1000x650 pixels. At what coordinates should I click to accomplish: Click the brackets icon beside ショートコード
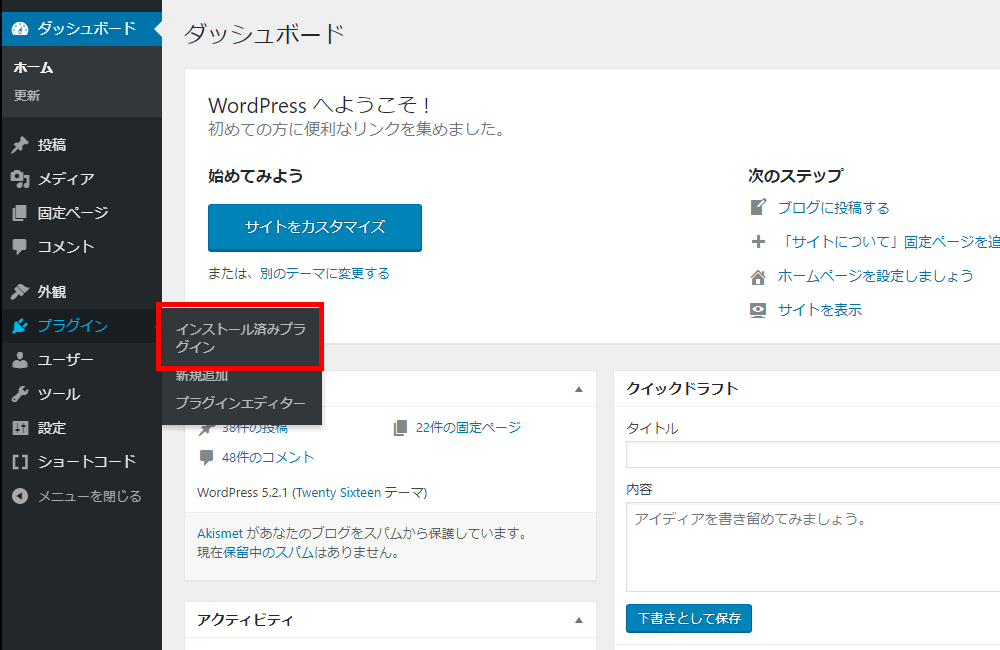(19, 462)
